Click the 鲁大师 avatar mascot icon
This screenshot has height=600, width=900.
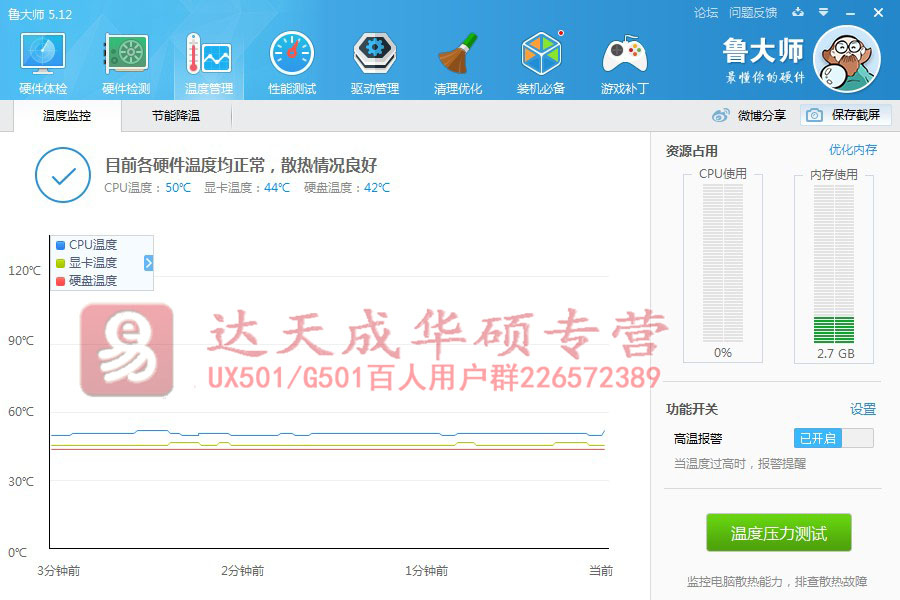pos(847,59)
